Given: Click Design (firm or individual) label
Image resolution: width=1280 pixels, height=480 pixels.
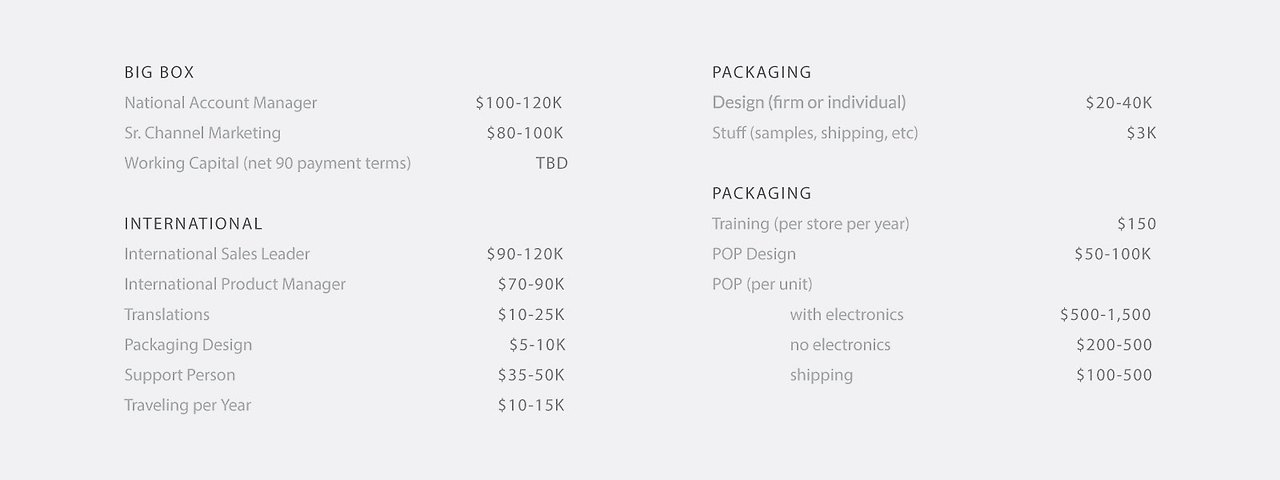Looking at the screenshot, I should [809, 103].
